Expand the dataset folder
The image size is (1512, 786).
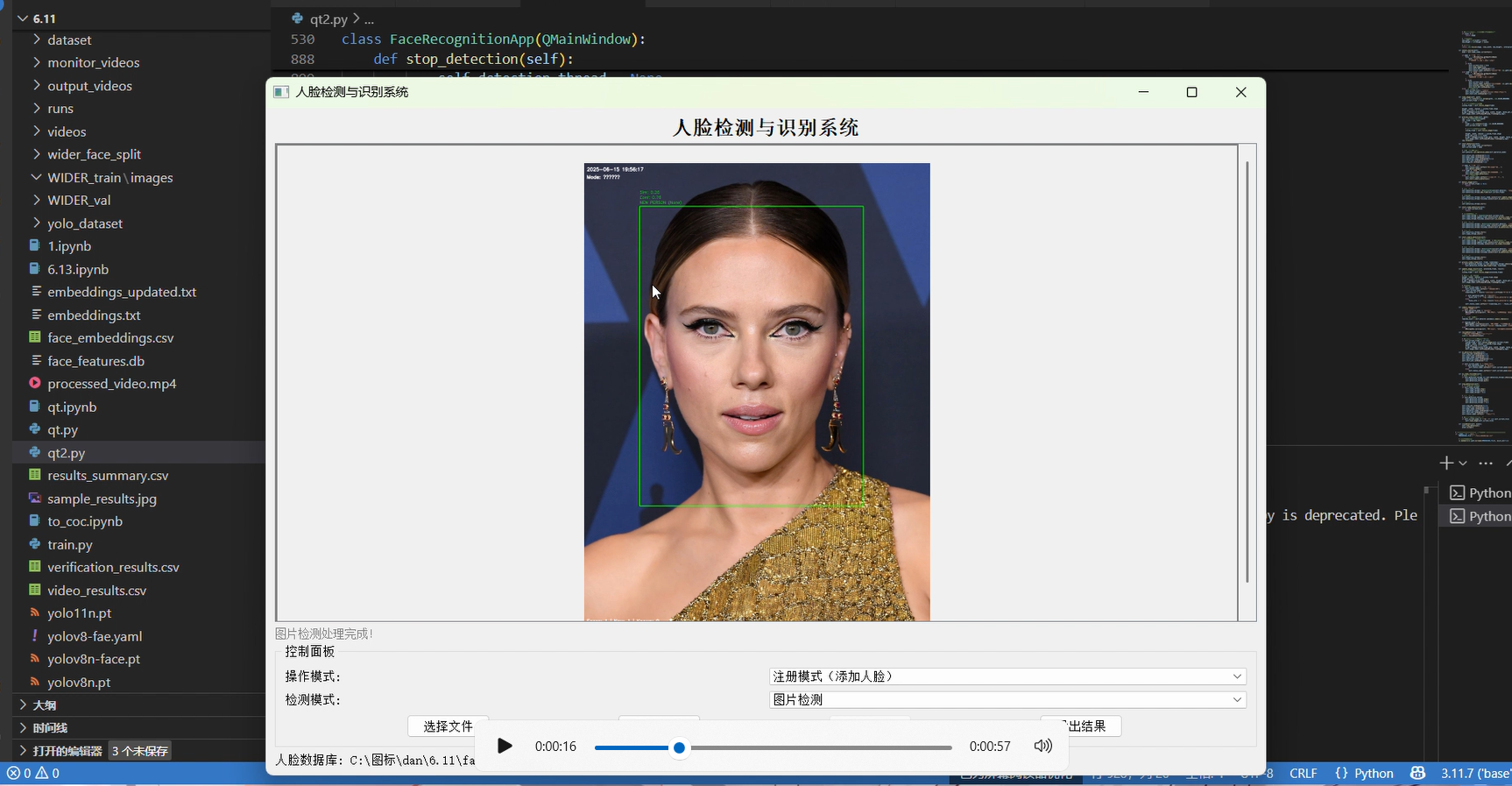37,39
